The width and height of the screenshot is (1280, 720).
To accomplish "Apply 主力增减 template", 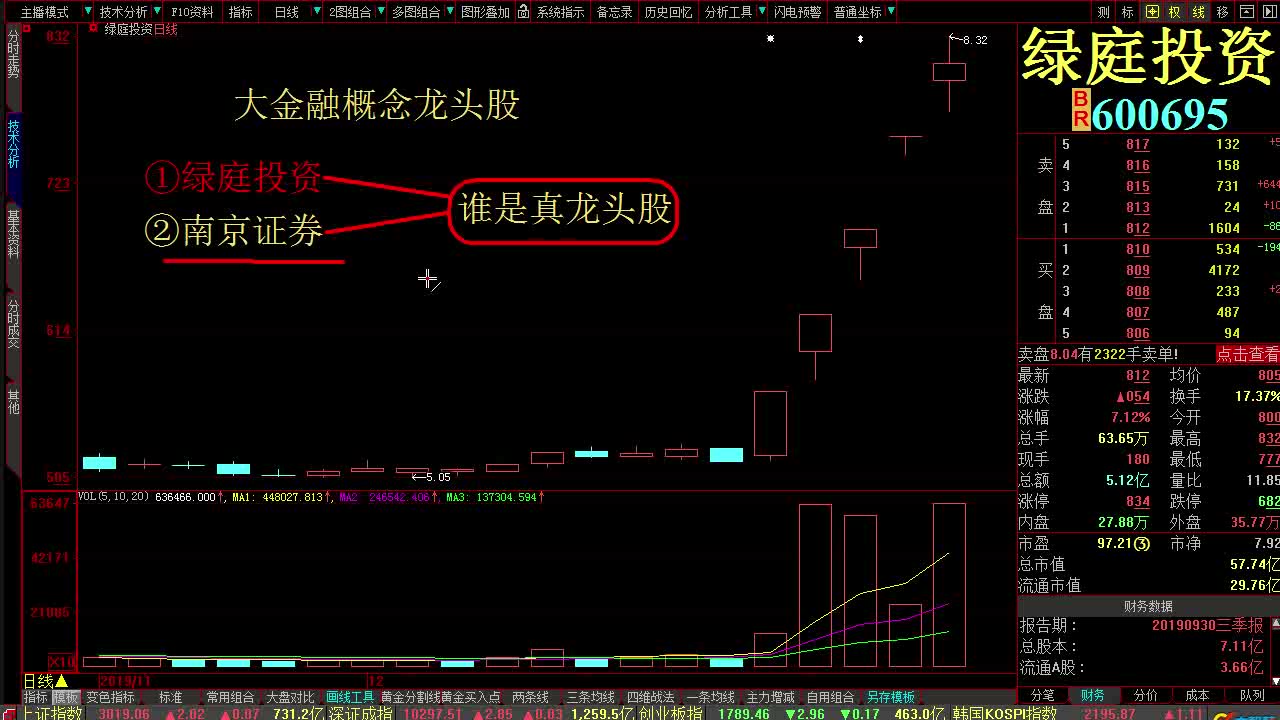I will (x=770, y=697).
